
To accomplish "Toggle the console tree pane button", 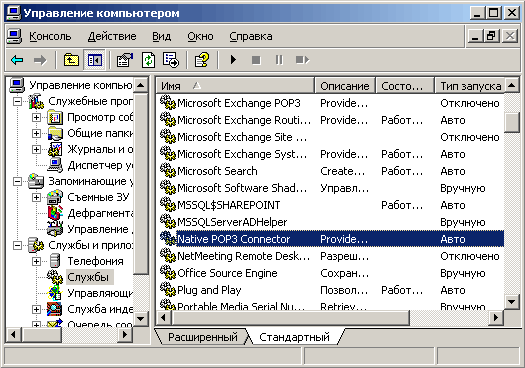I will 94,60.
